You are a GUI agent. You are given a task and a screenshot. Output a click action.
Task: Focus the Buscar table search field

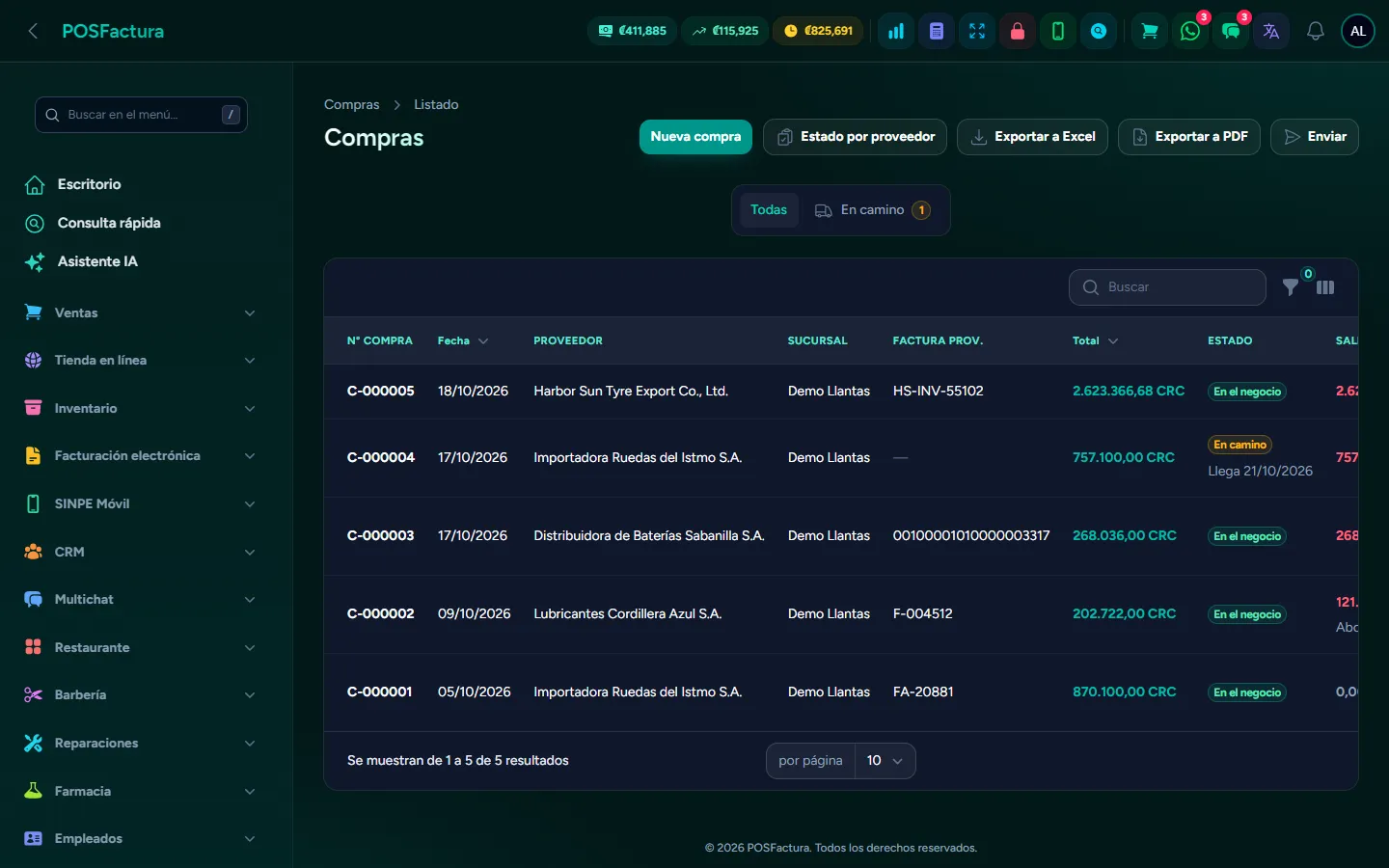[1167, 287]
